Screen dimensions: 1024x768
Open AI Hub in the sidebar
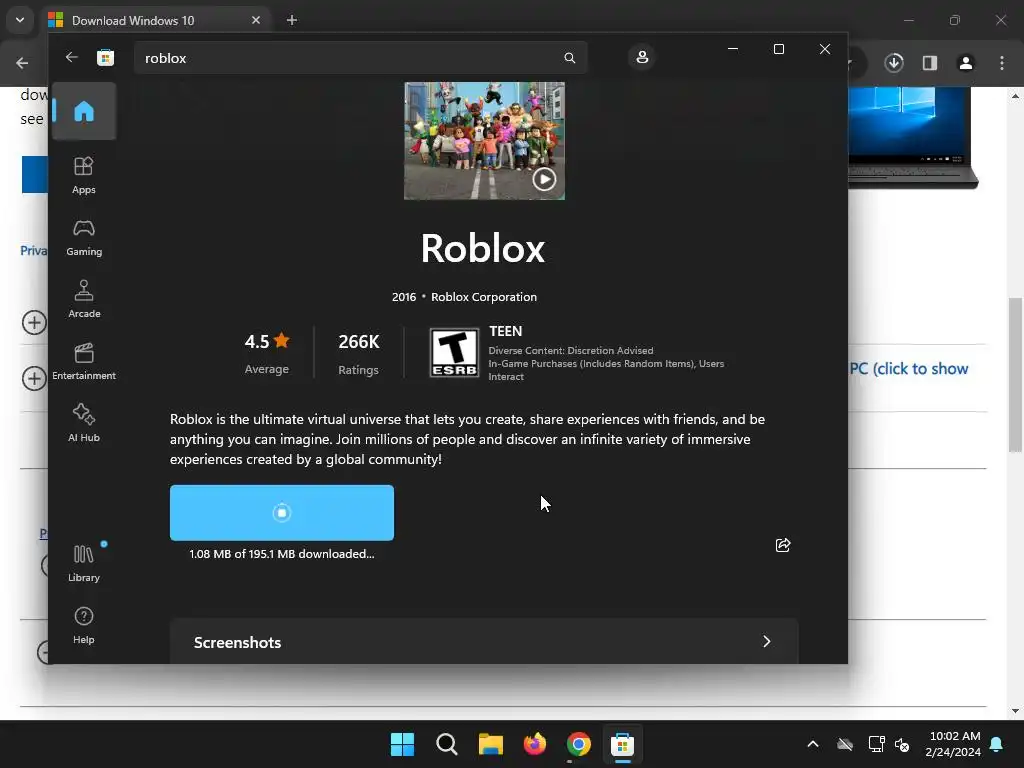point(84,423)
